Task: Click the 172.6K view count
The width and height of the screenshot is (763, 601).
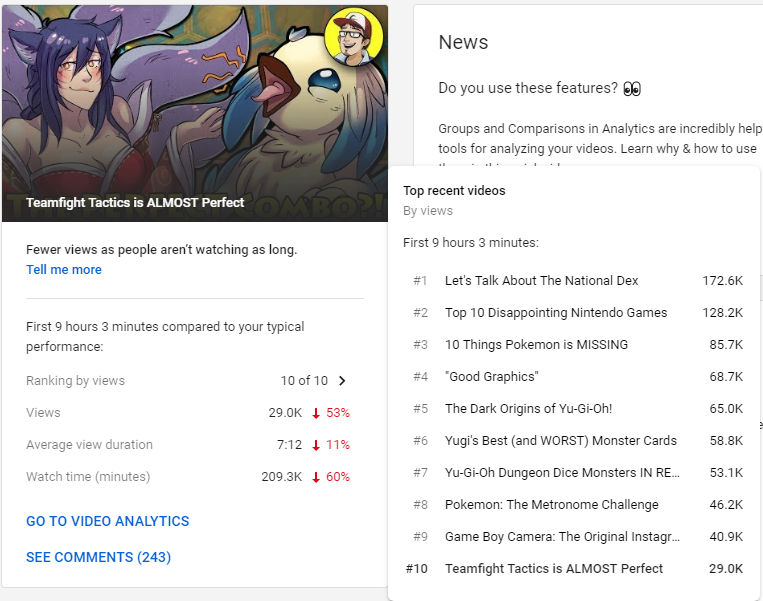Action: (x=723, y=281)
